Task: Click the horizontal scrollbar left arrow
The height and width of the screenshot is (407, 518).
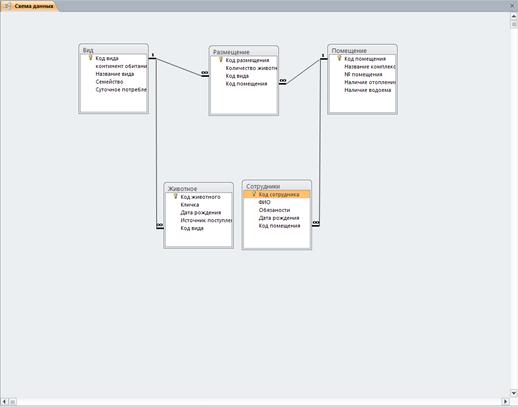Action: point(4,402)
